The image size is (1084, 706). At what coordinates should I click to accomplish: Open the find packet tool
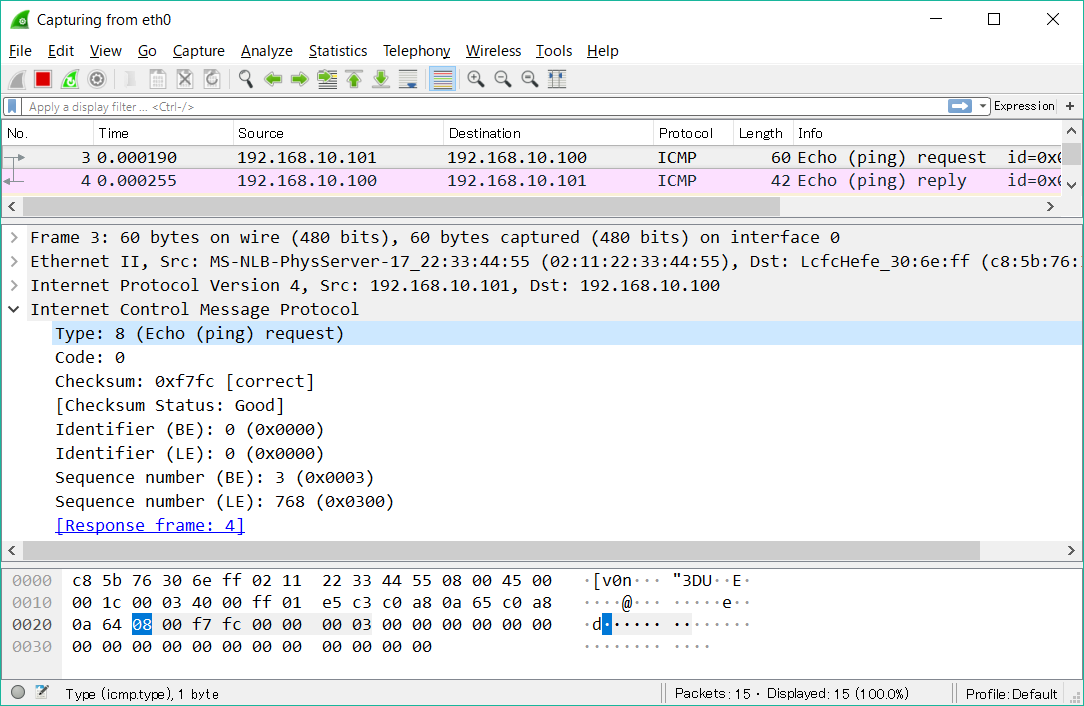coord(245,78)
